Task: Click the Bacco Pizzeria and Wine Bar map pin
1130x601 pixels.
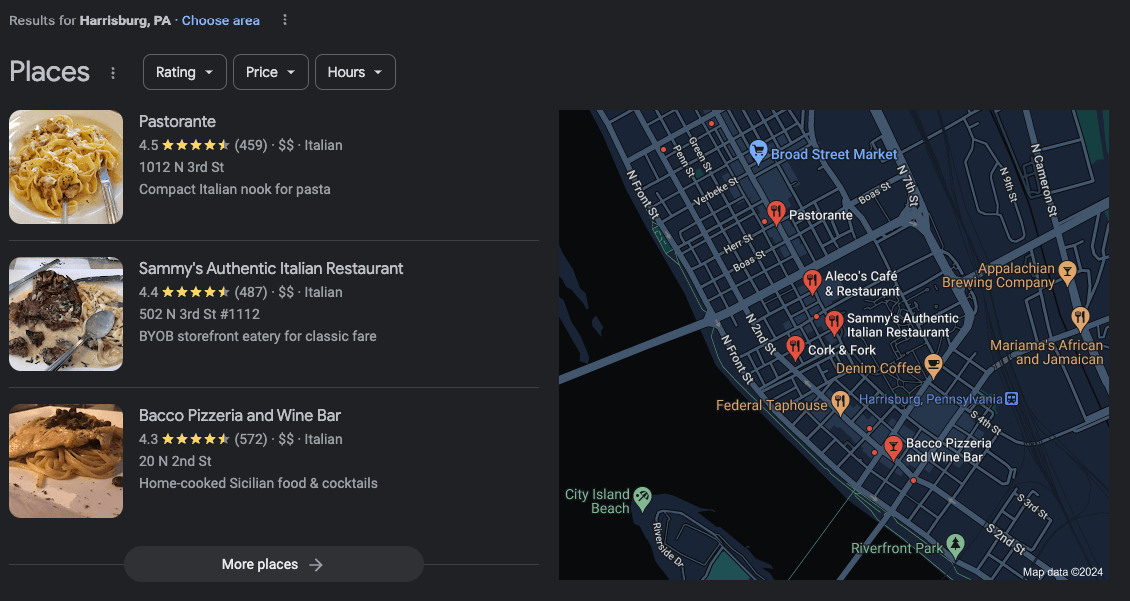Action: 893,448
